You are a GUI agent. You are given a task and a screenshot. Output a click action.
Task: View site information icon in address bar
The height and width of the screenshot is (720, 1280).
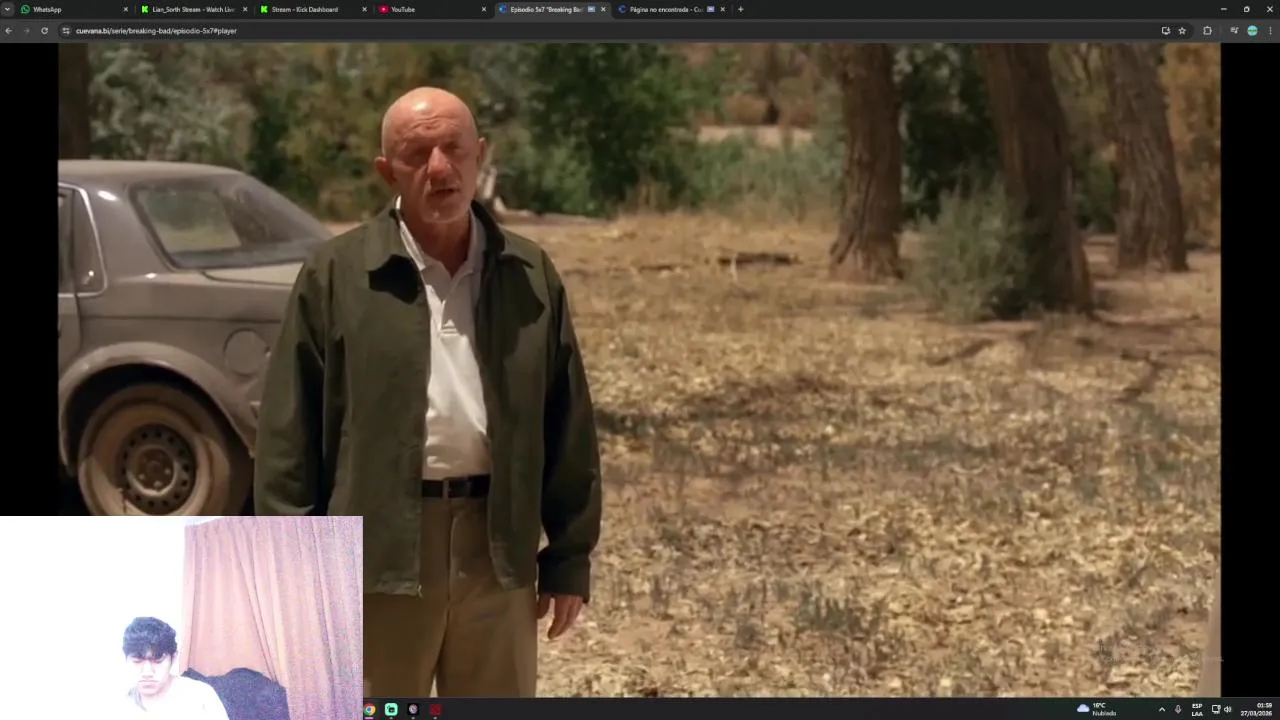[x=66, y=31]
